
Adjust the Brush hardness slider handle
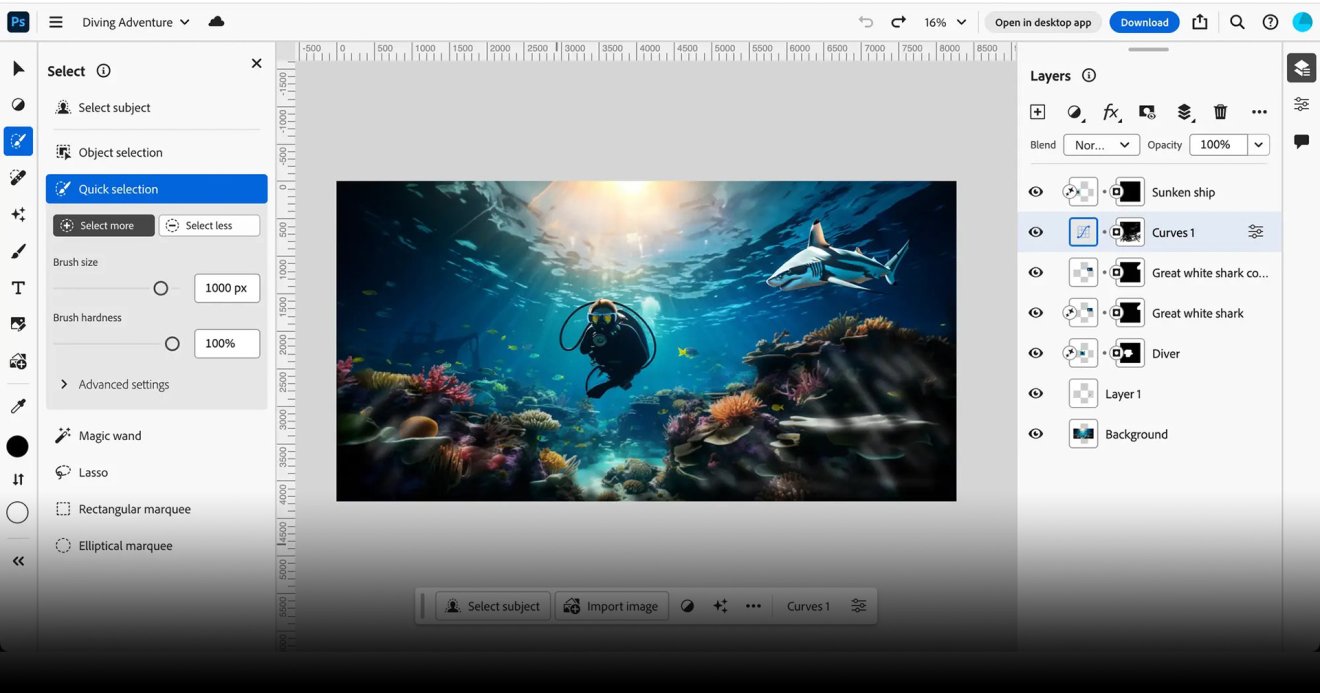coord(172,344)
